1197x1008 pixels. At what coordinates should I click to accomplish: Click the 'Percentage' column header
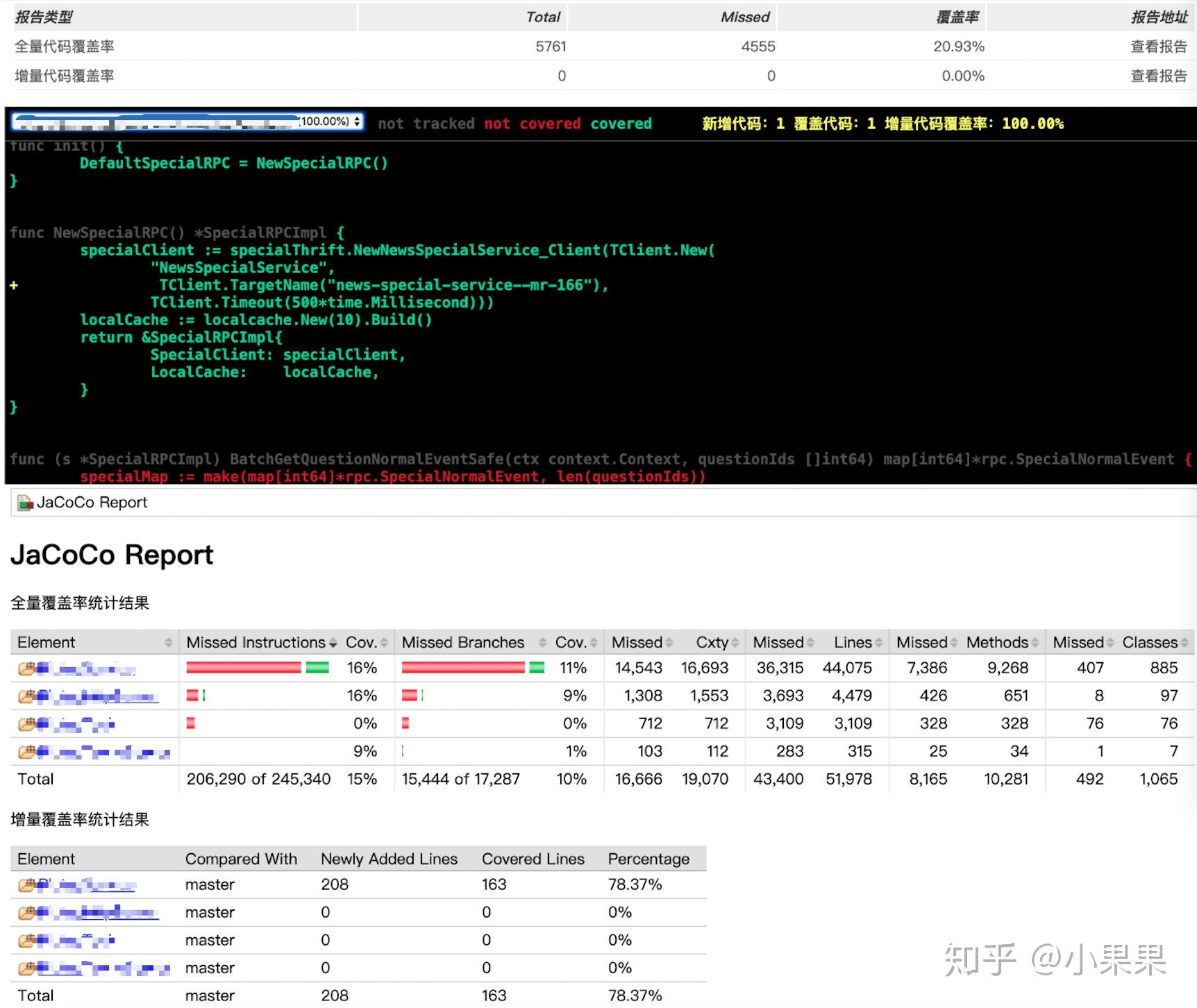tap(648, 859)
